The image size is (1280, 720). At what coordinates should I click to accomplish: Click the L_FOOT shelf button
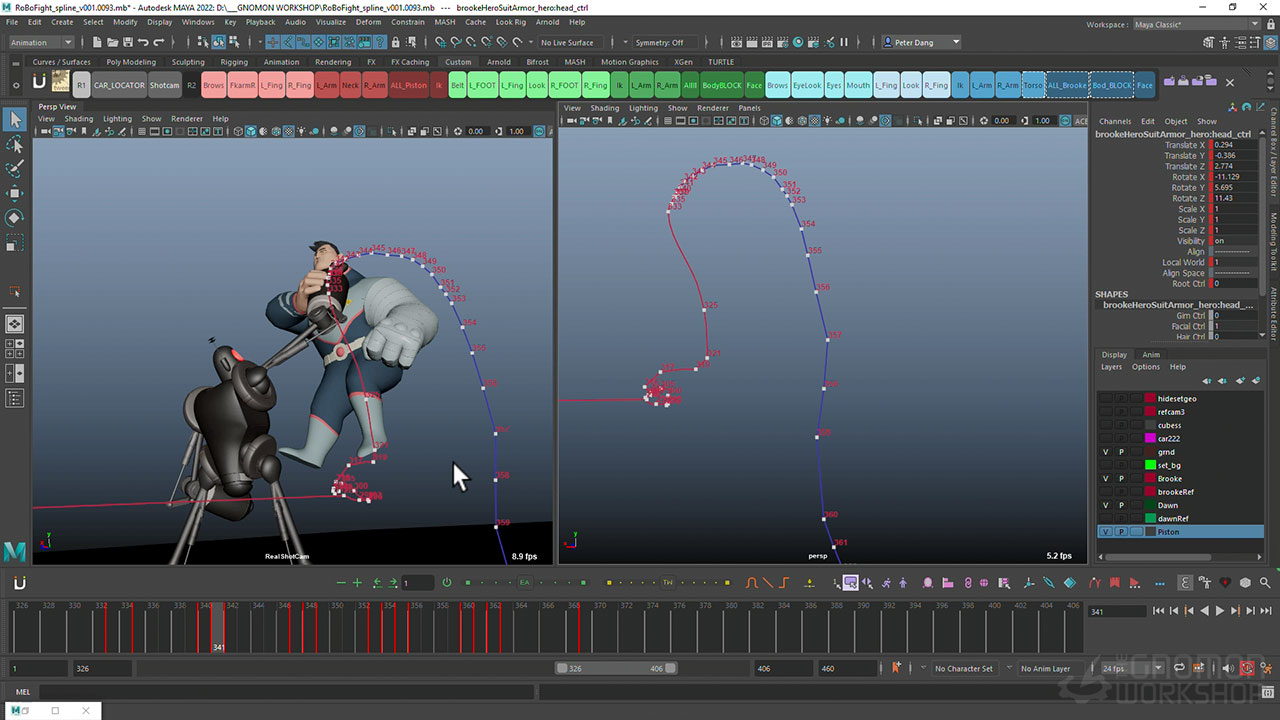(x=483, y=85)
